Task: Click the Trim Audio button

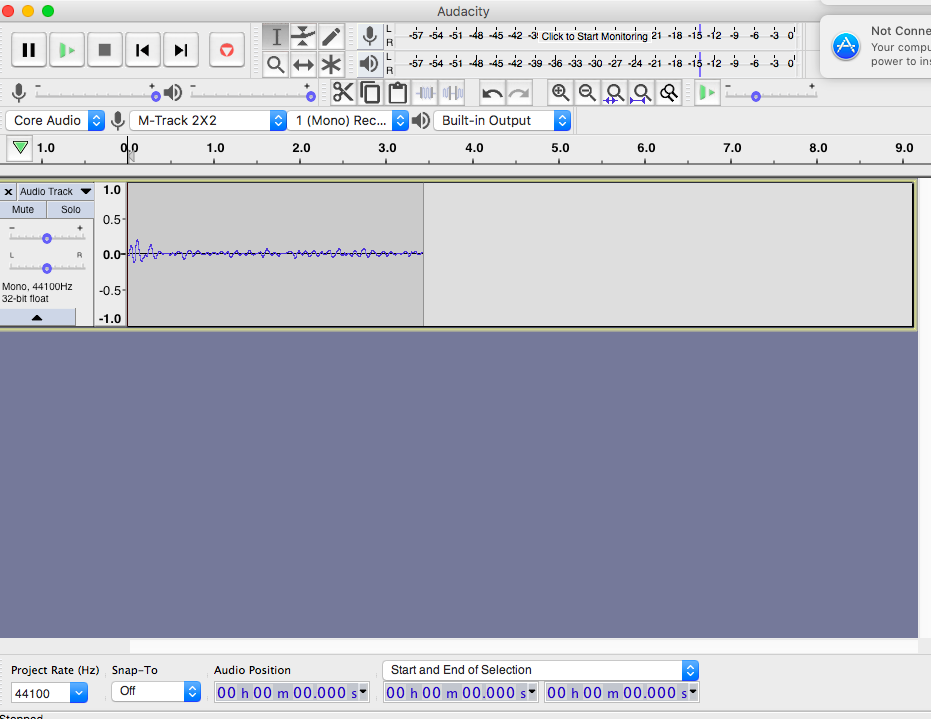Action: 425,93
